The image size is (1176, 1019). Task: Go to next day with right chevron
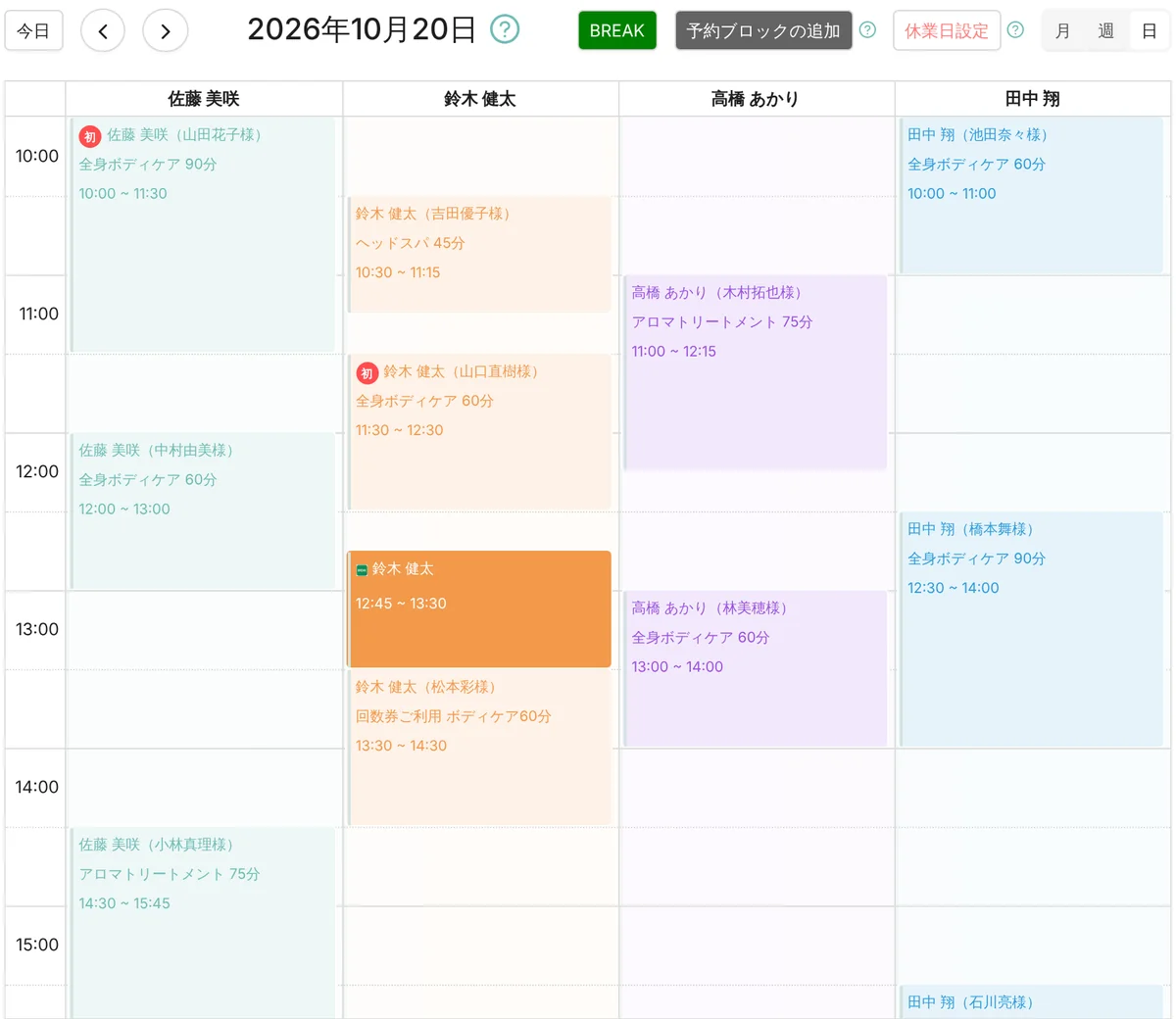click(166, 31)
